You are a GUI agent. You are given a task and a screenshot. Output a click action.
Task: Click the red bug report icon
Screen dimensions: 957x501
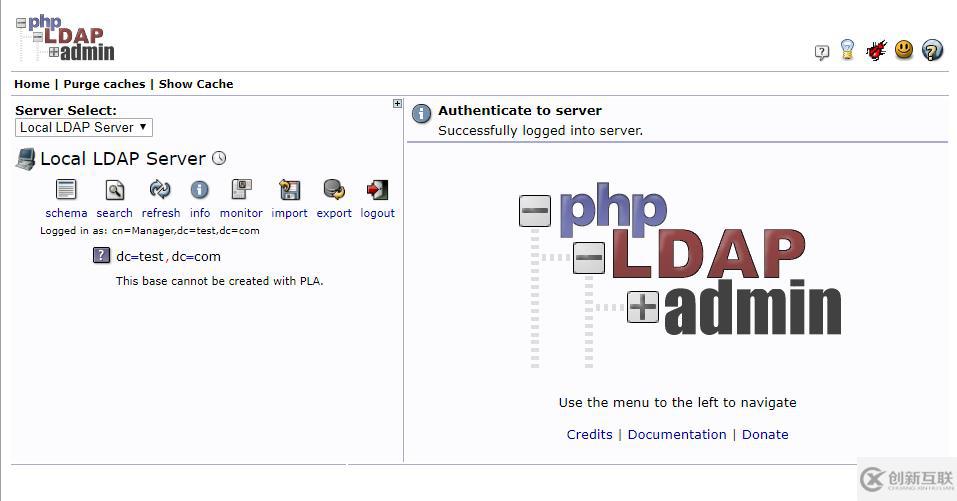[876, 50]
